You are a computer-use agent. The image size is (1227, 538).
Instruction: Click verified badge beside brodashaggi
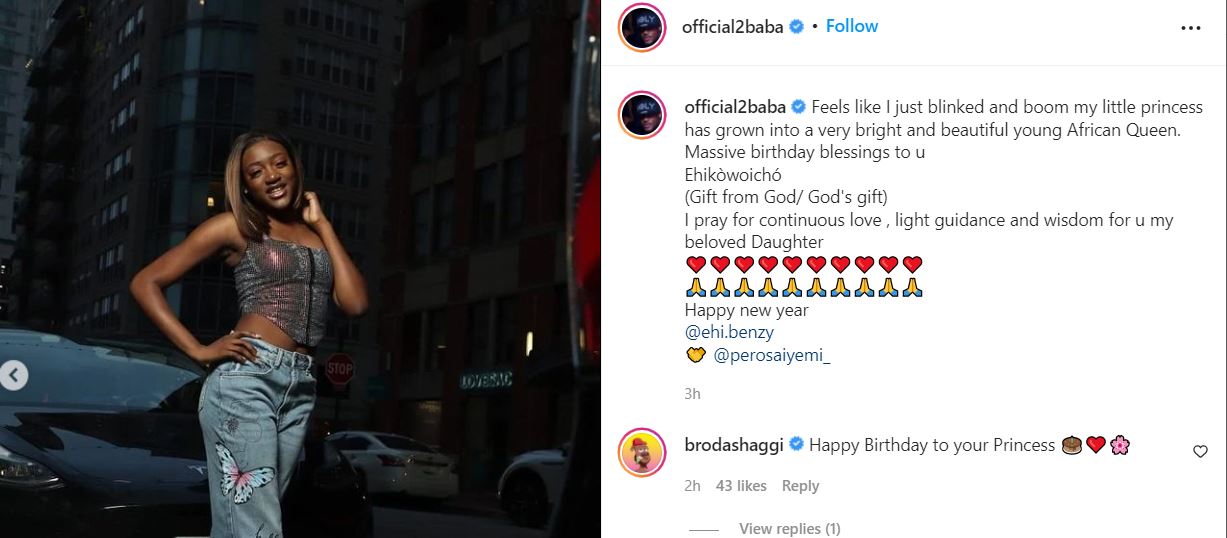tap(796, 444)
